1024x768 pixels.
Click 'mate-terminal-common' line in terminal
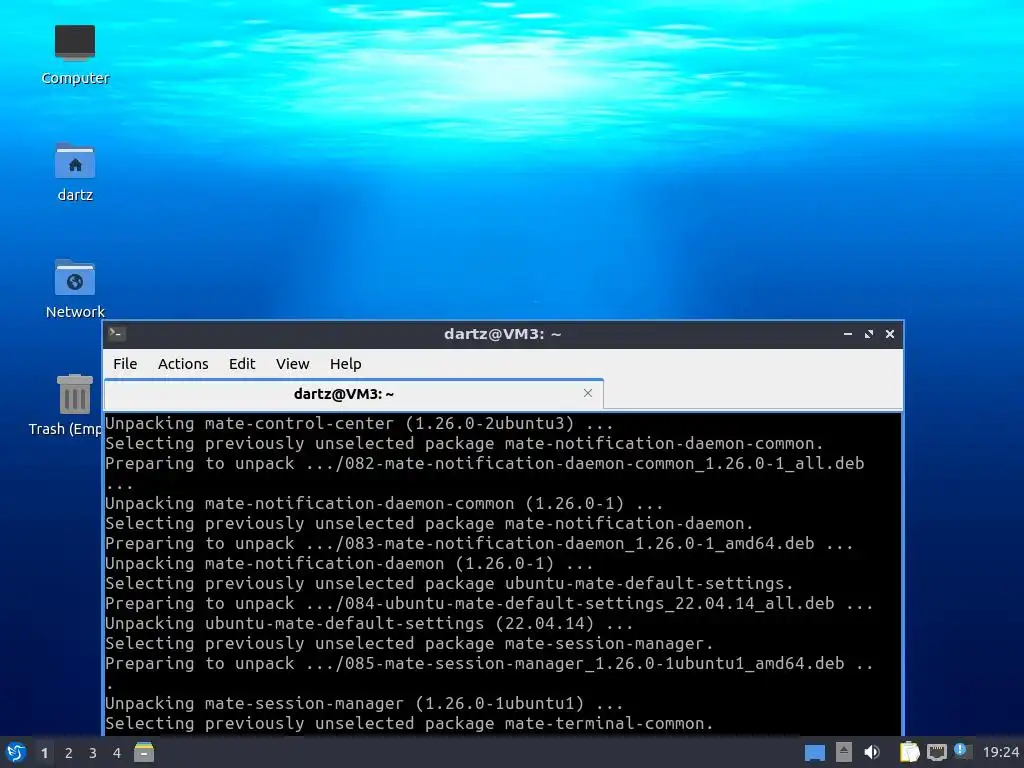point(409,724)
